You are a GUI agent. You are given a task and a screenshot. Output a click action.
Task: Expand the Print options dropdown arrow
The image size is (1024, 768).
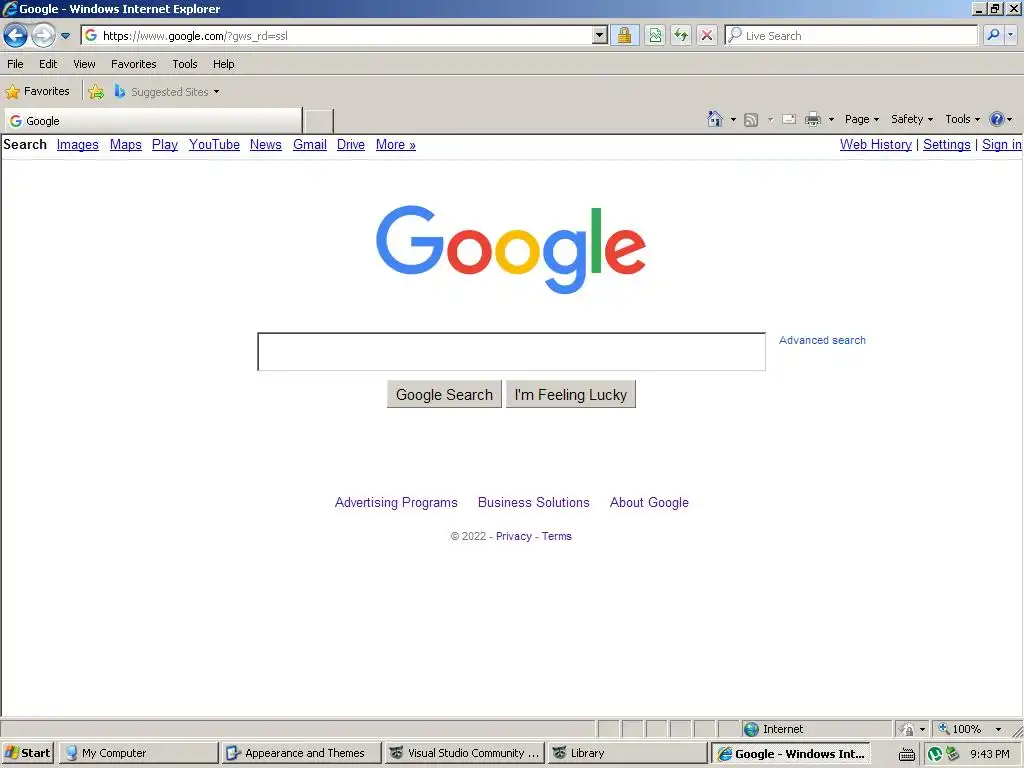(831, 120)
